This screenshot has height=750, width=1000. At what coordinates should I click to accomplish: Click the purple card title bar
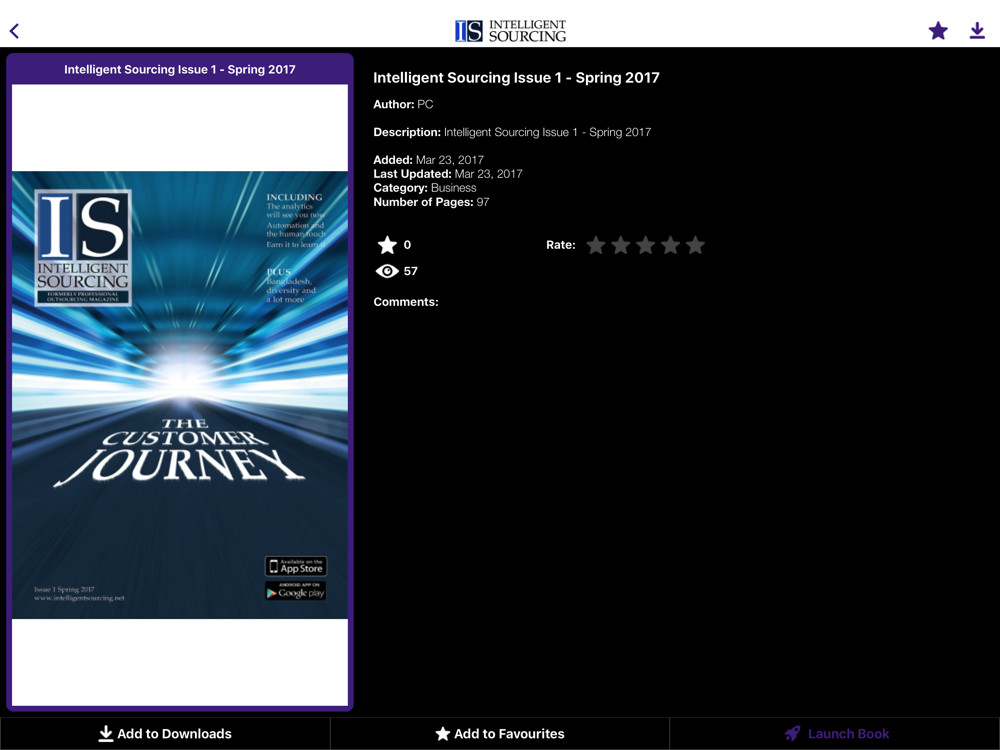[x=180, y=70]
